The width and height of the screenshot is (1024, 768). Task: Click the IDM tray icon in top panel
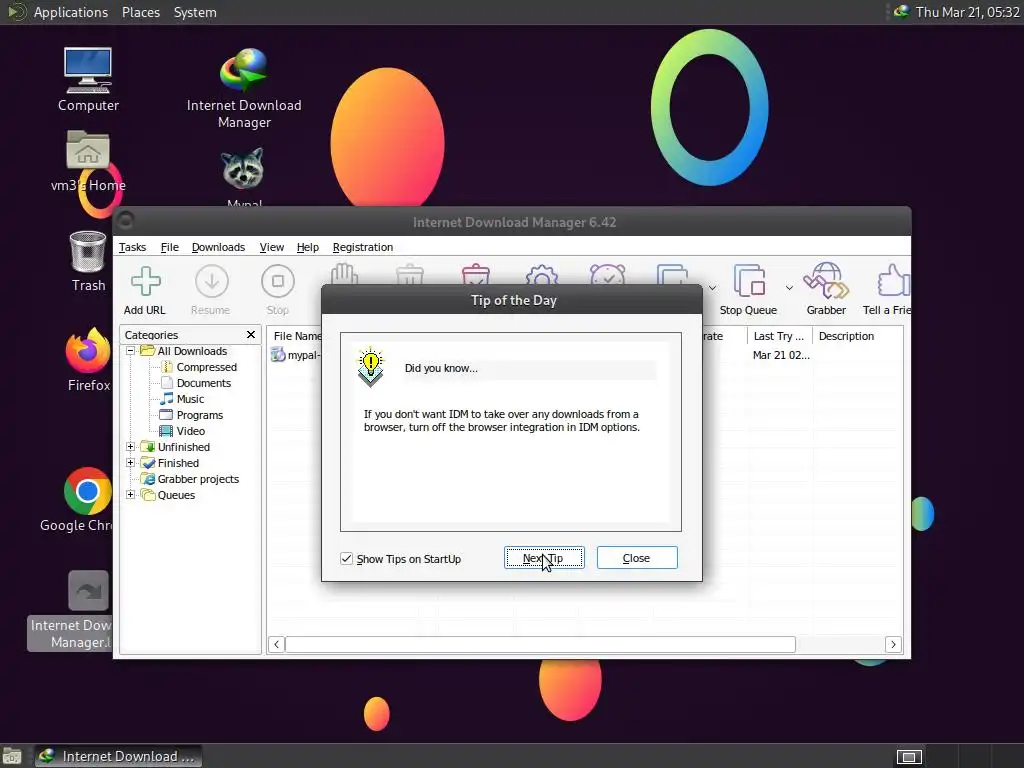[x=901, y=12]
